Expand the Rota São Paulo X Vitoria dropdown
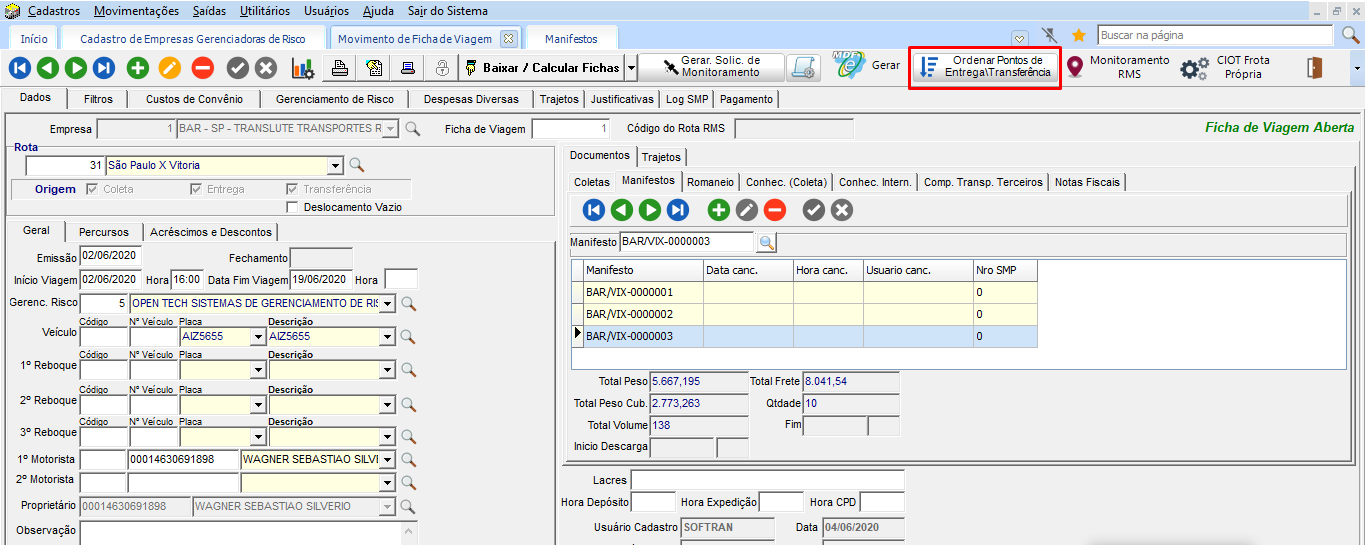The image size is (1365, 545). coord(335,165)
